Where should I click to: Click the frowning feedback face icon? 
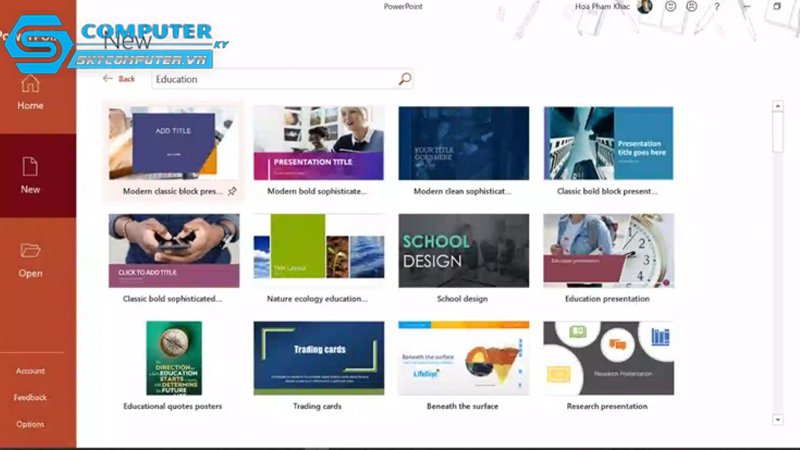tap(692, 6)
